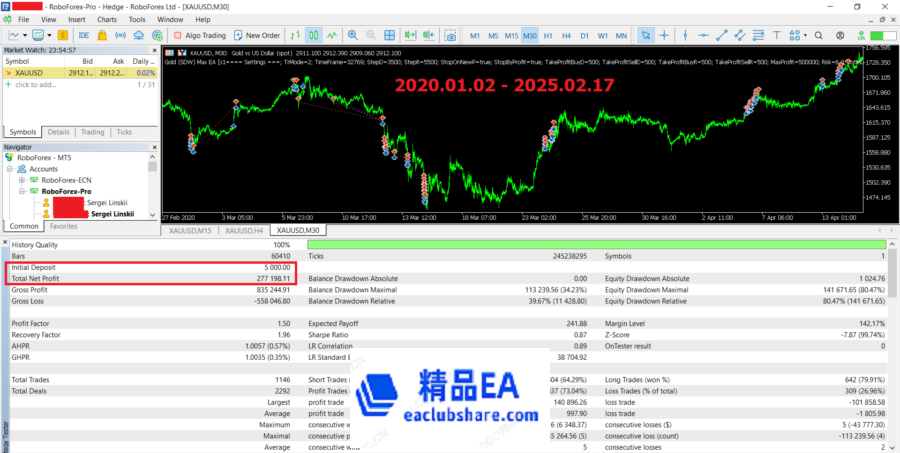
Task: Open the Signals broadcast icon
Action: click(120, 36)
